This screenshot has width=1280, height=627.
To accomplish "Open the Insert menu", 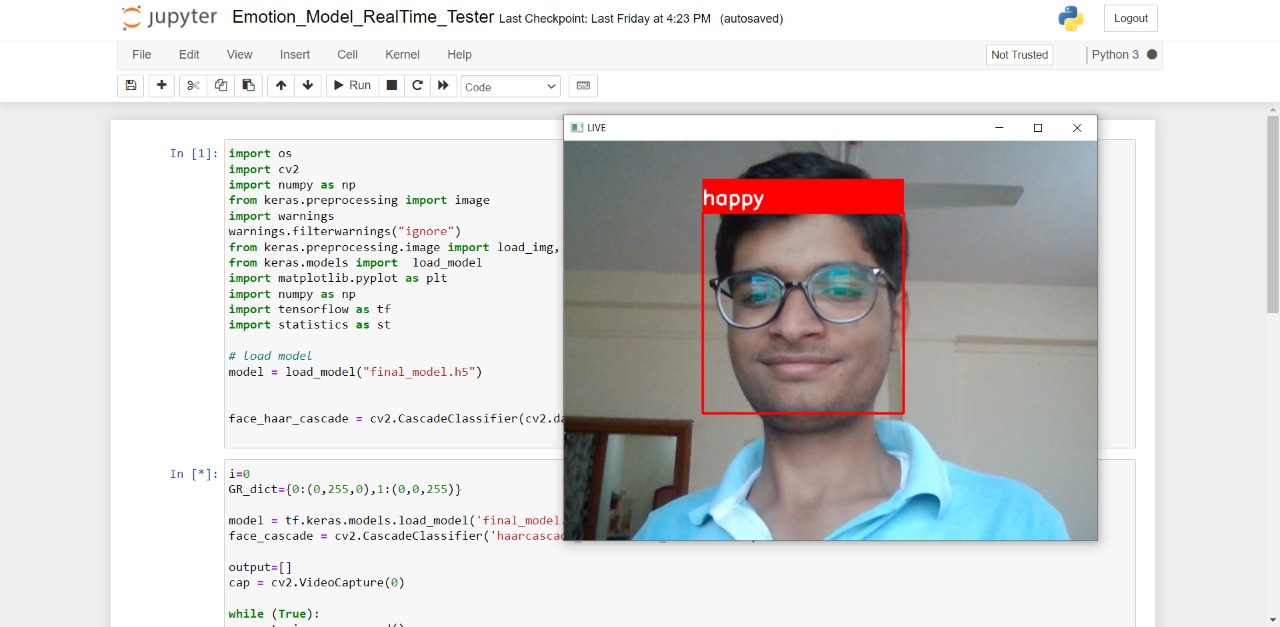I will pyautogui.click(x=295, y=55).
